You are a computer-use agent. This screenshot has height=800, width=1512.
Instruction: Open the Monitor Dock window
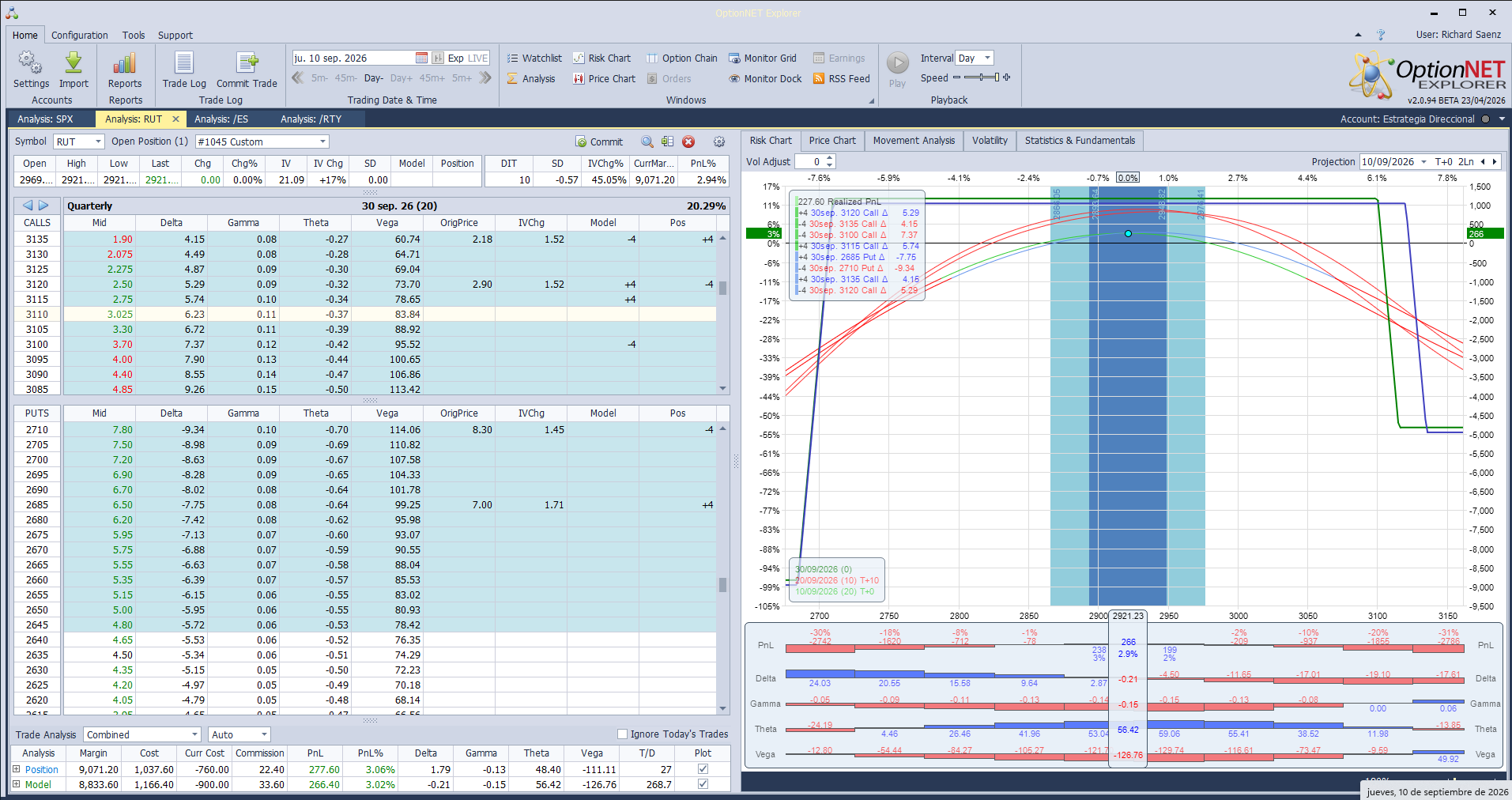765,78
